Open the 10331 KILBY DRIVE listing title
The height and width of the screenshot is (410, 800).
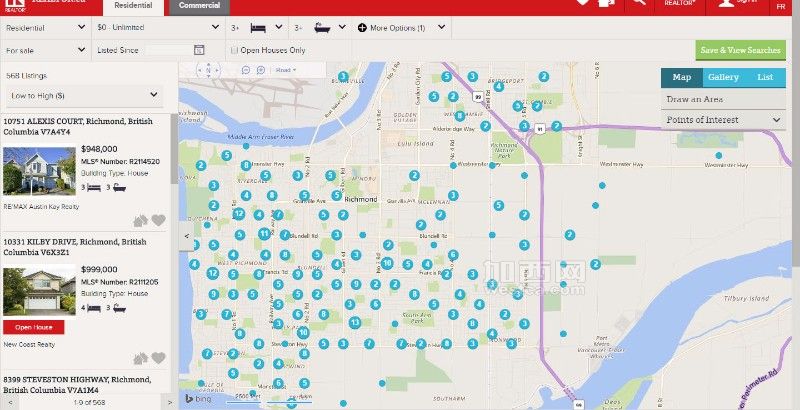[x=75, y=247]
